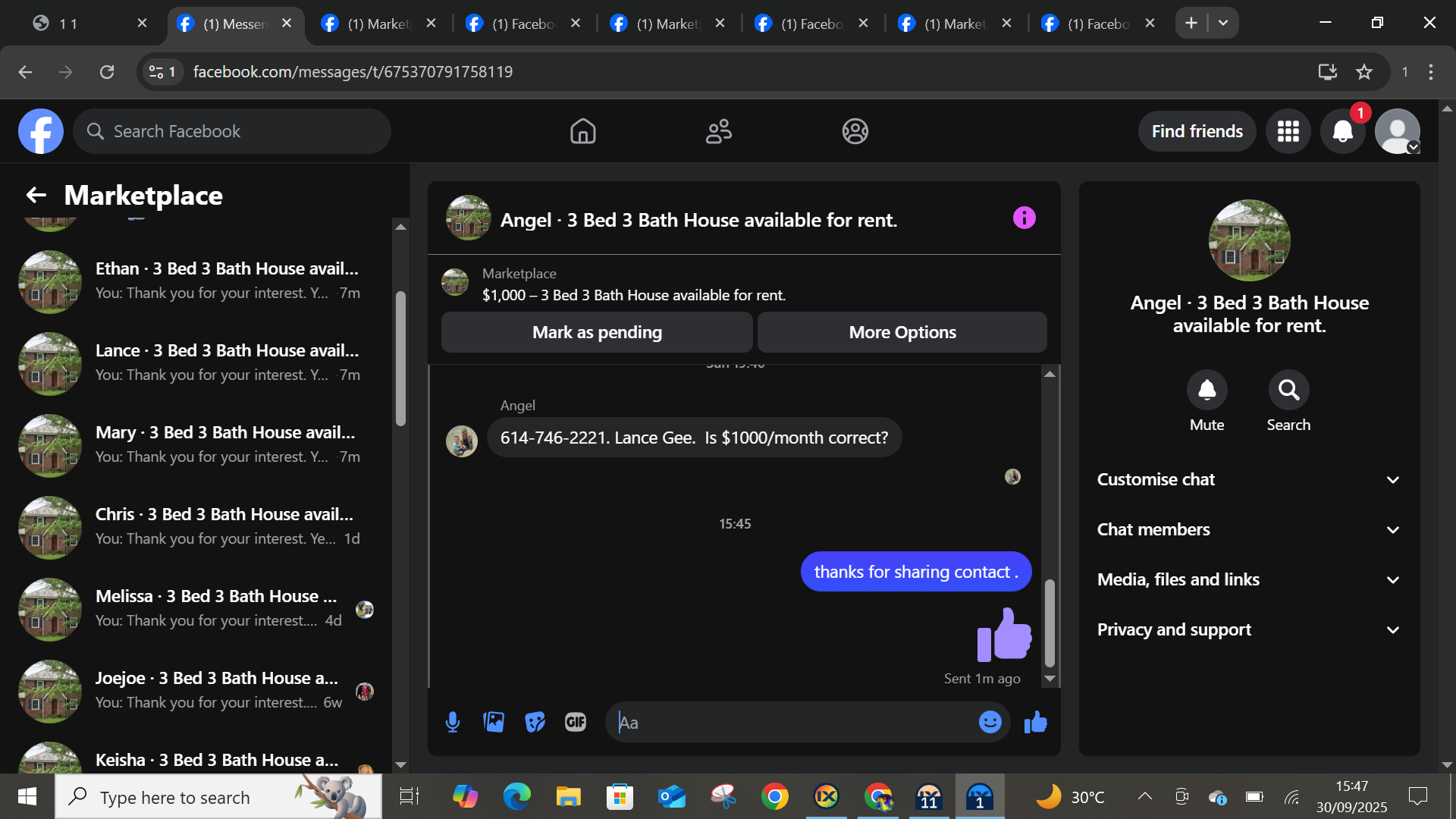Switch to third tab titled (1) Facebo
Viewport: 1456px width, 819px height.
(x=523, y=24)
